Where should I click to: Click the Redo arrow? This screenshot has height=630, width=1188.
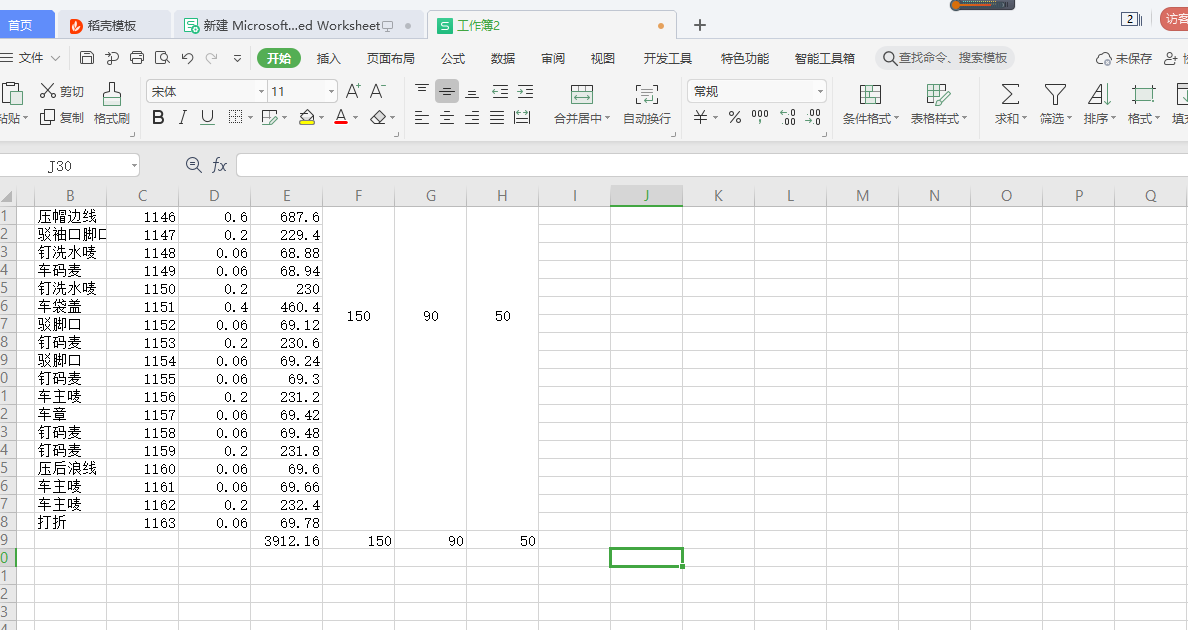point(211,58)
